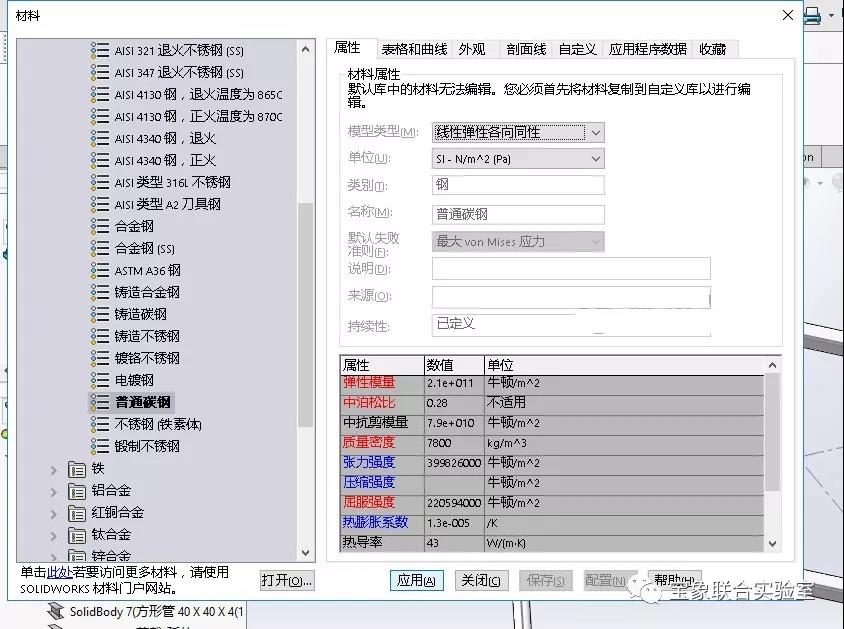Click the 质量密度 value 7800
The width and height of the screenshot is (844, 629).
pyautogui.click(x=454, y=443)
